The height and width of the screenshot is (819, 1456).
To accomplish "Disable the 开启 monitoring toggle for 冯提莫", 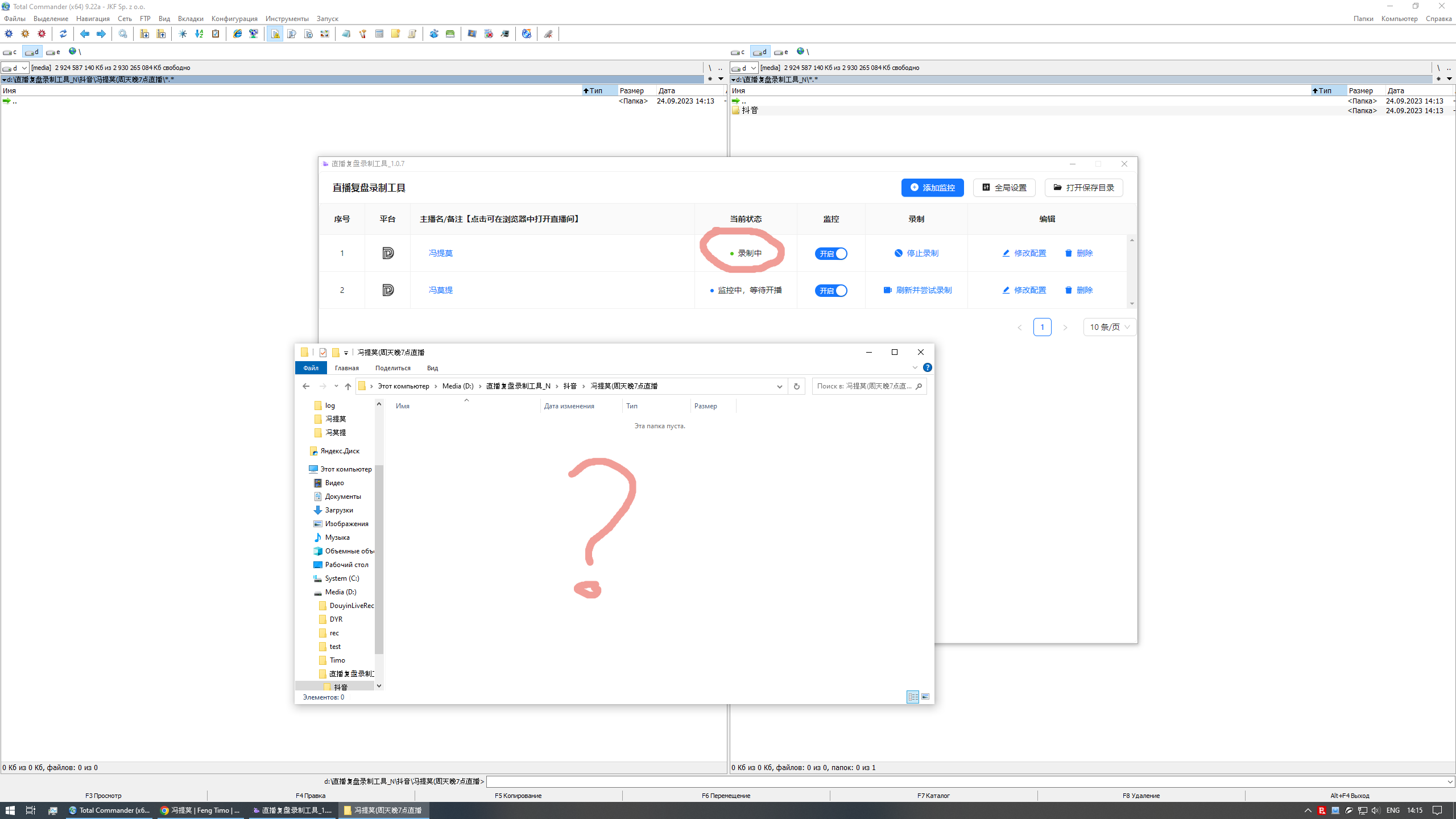I will [832, 254].
